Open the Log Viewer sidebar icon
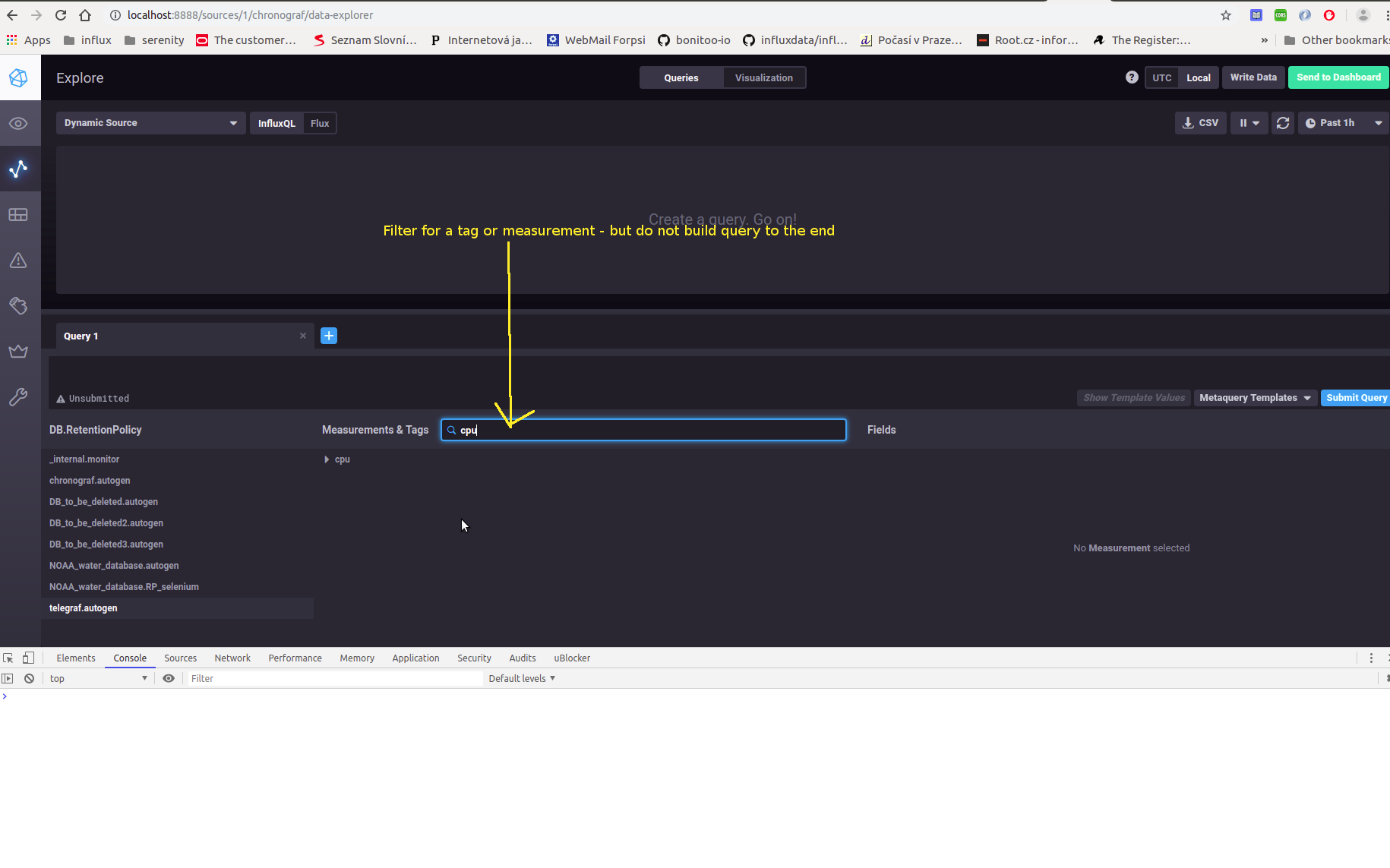The width and height of the screenshot is (1390, 868). coord(19,305)
